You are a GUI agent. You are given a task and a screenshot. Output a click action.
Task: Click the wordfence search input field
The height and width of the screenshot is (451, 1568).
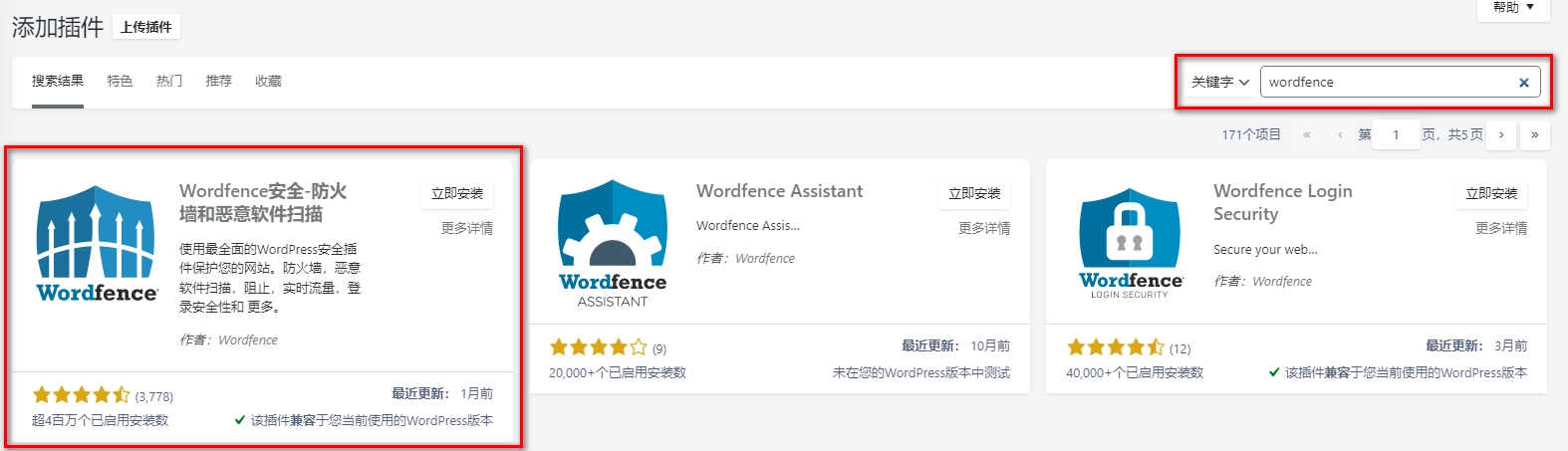[x=1400, y=82]
